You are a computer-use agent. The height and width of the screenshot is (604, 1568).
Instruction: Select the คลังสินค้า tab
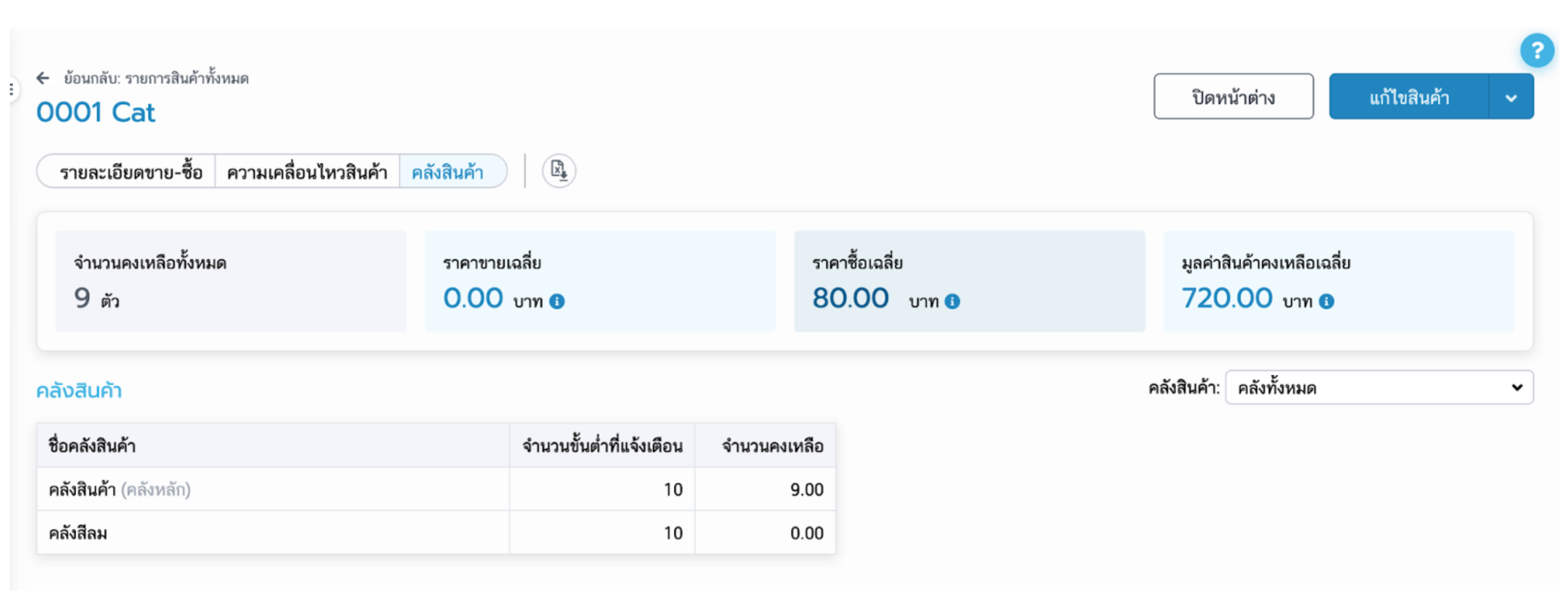click(x=448, y=172)
